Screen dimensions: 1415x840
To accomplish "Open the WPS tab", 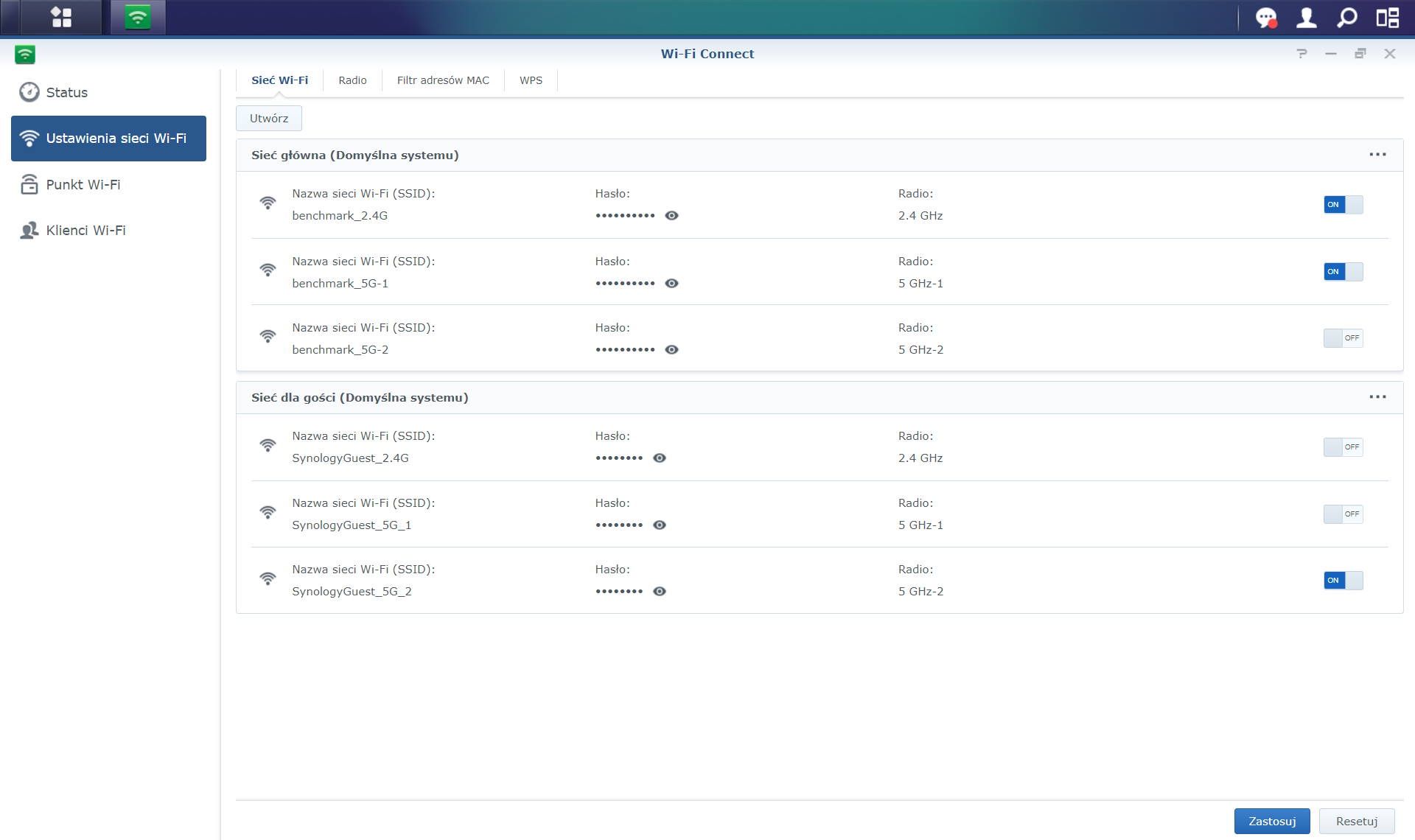I will 531,80.
